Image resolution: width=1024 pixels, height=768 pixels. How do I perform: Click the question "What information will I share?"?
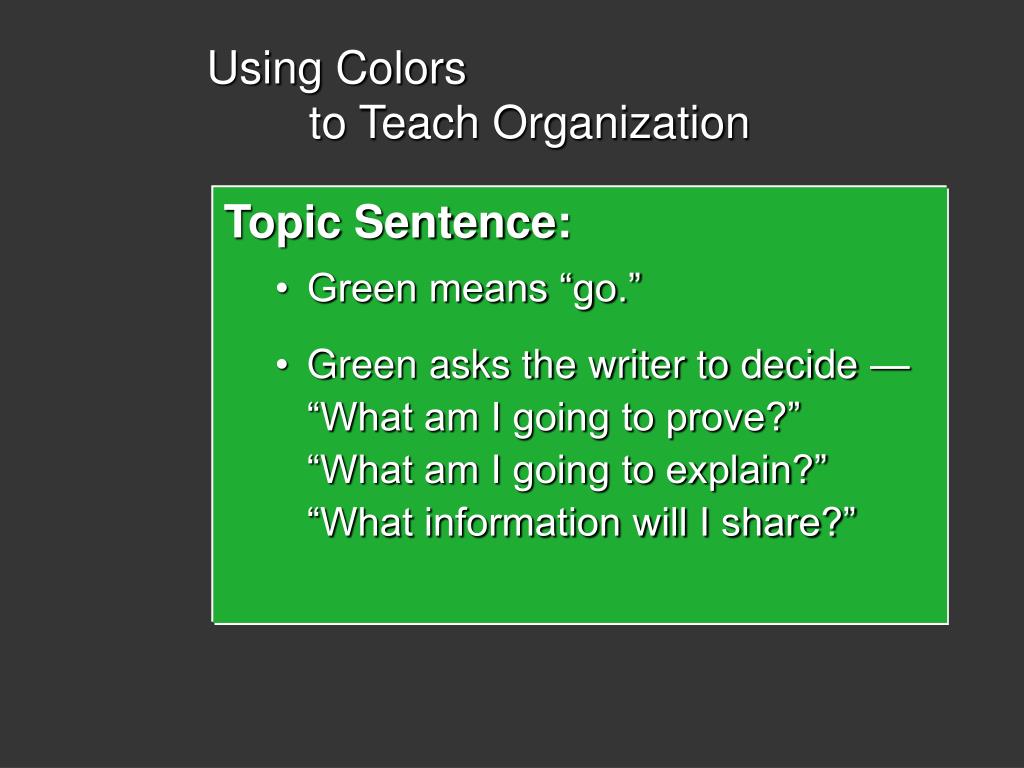(x=581, y=522)
